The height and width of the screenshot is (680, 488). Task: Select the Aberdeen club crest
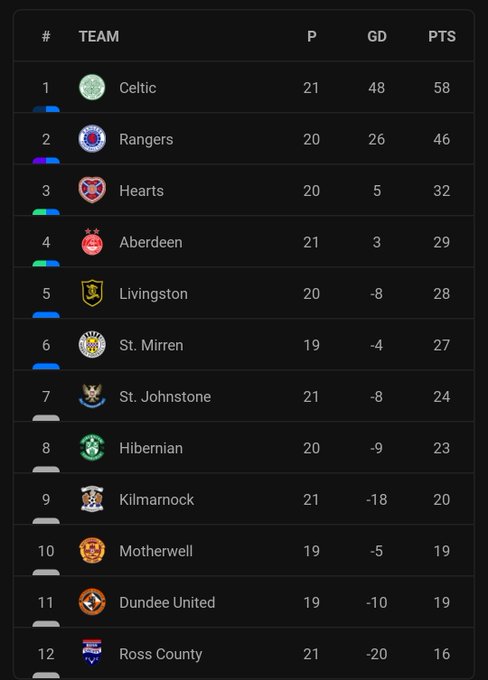(x=92, y=242)
